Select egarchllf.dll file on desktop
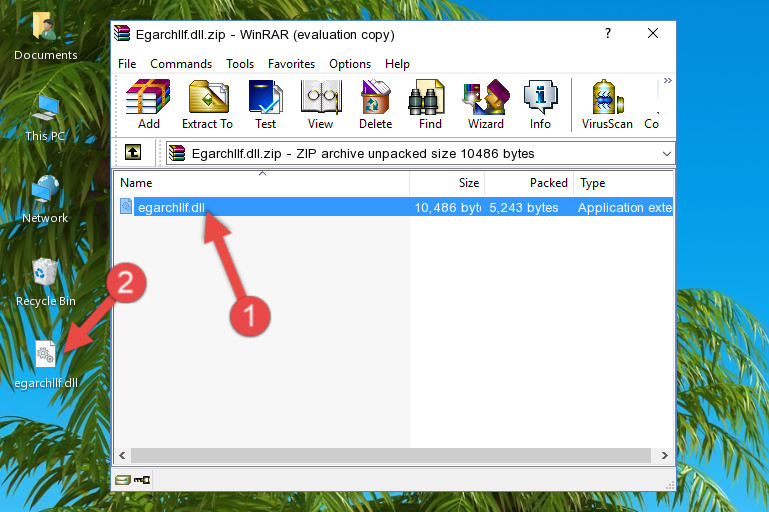Viewport: 769px width, 512px height. (x=46, y=365)
